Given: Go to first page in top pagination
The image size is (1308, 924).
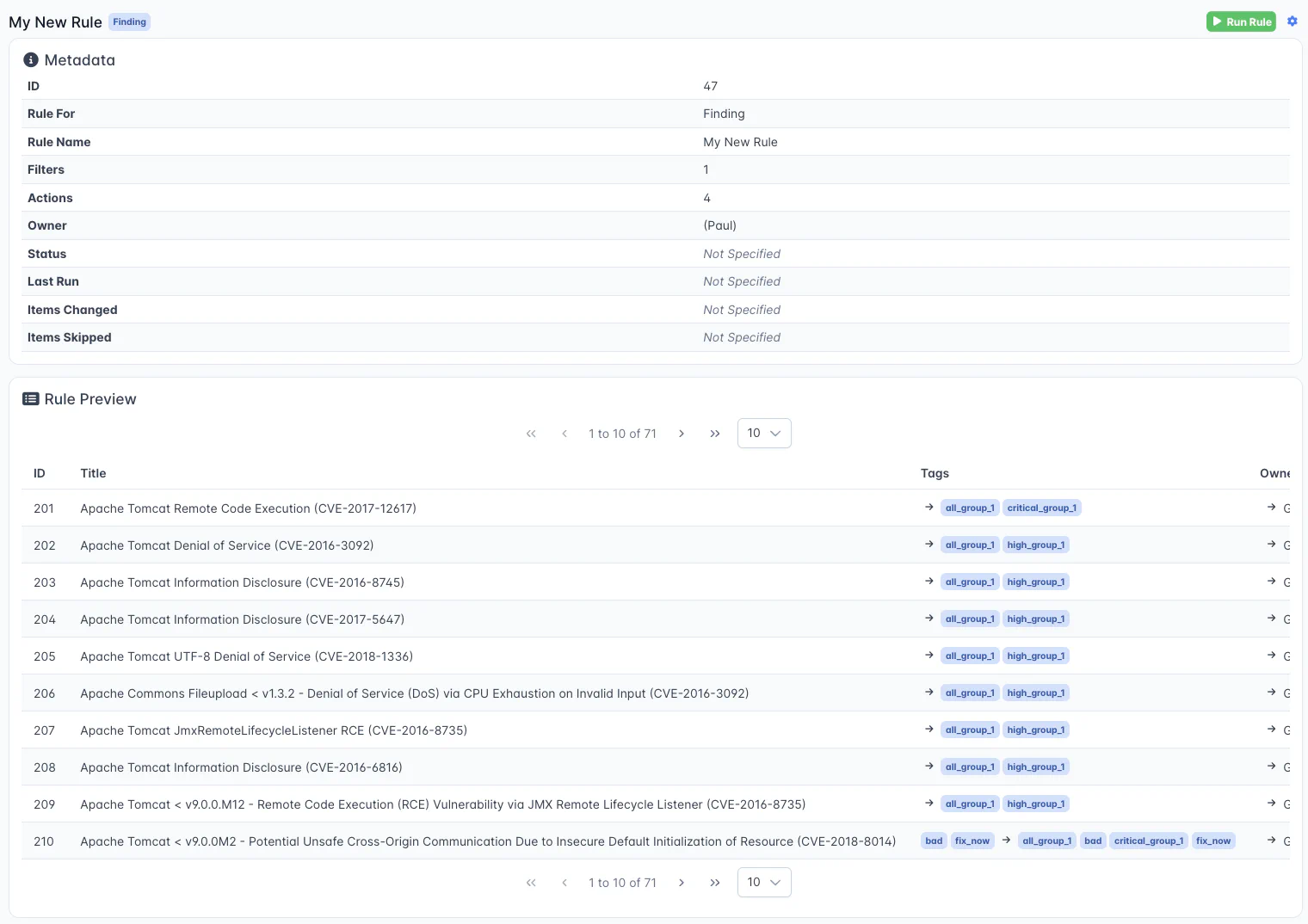Looking at the screenshot, I should tap(531, 434).
